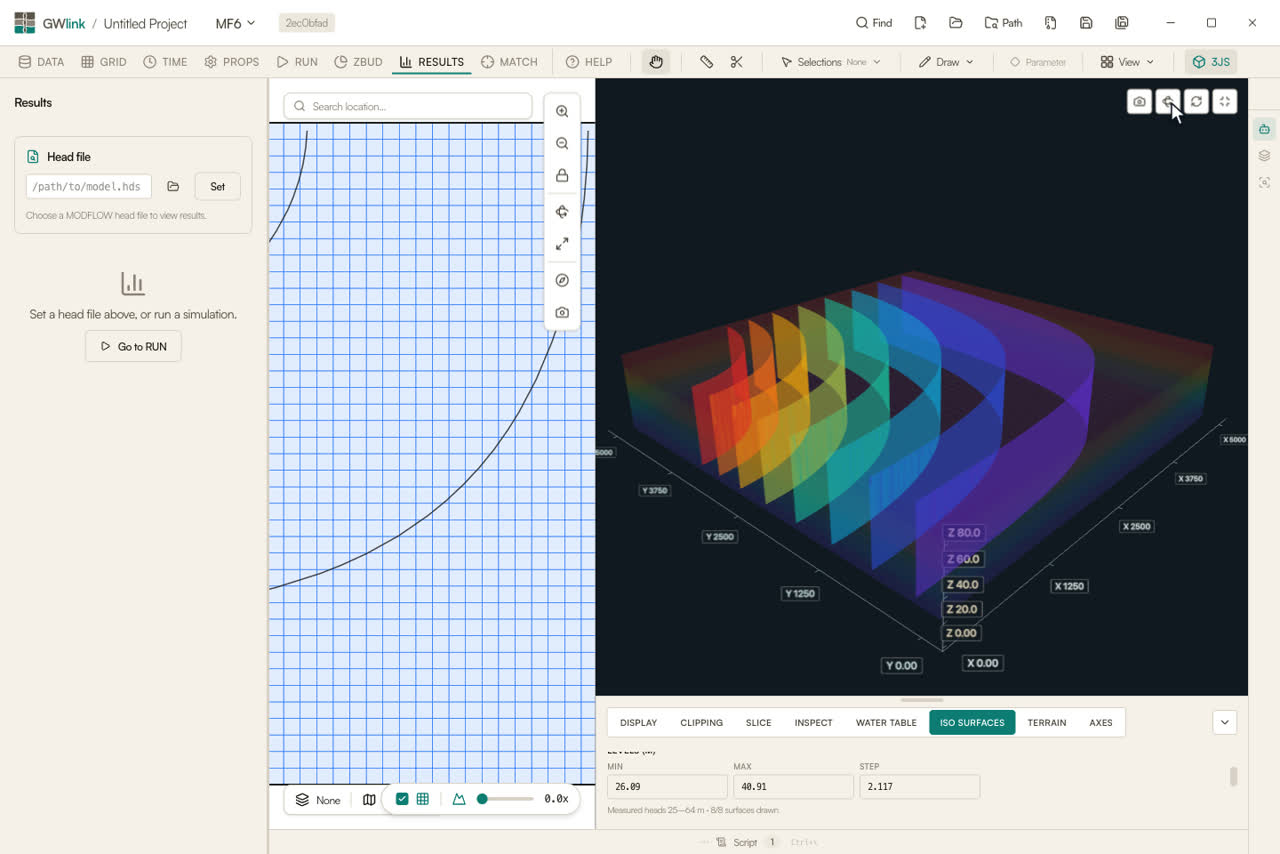Screen dimensions: 1280x854
Task: Click the basemap icon in map toolbar
Action: (369, 800)
